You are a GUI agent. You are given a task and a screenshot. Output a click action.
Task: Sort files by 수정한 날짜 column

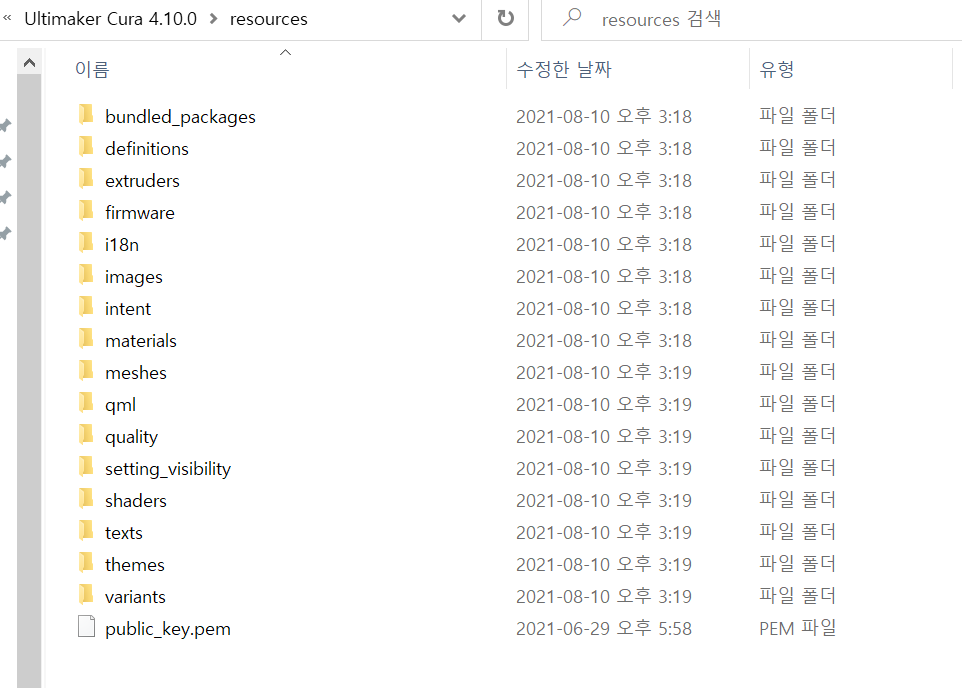tap(564, 69)
